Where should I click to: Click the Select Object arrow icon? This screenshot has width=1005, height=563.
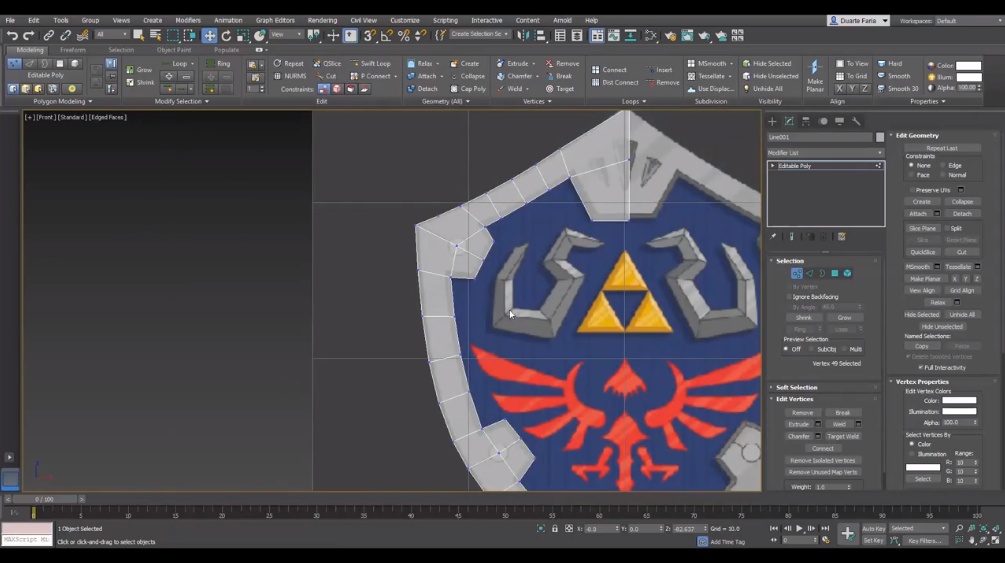coord(138,36)
